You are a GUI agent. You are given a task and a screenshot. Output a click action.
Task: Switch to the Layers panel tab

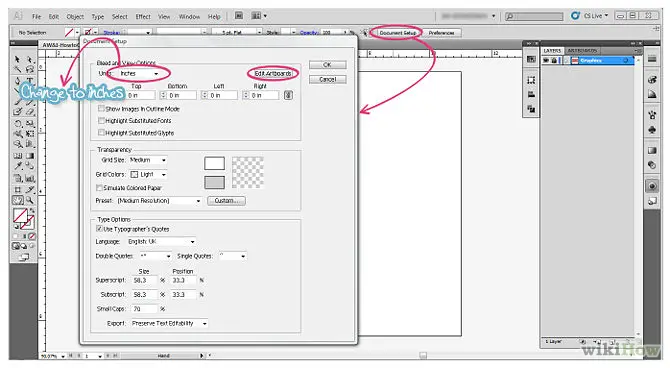552,50
